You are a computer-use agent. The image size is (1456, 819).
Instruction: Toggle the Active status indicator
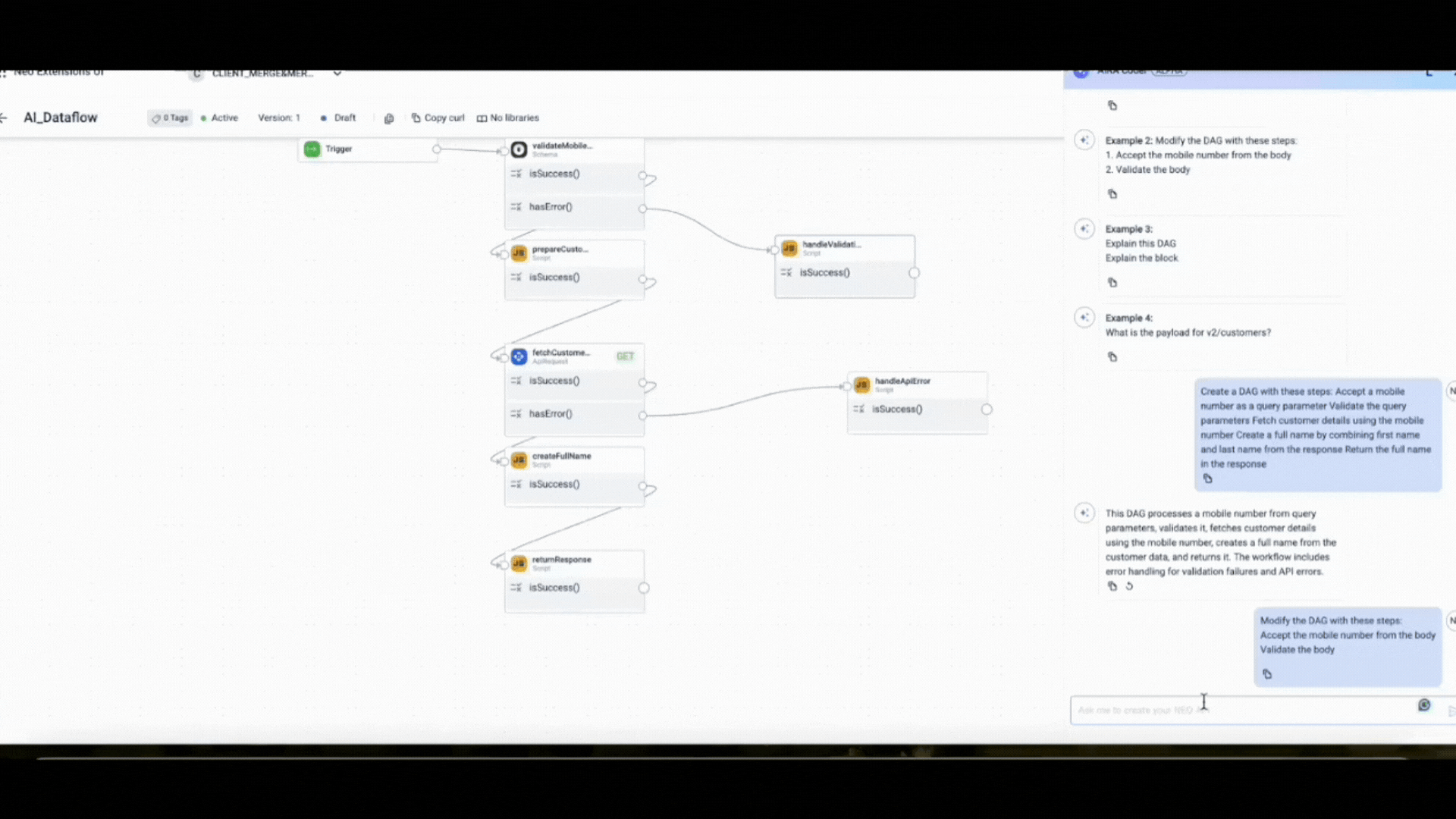(x=219, y=118)
